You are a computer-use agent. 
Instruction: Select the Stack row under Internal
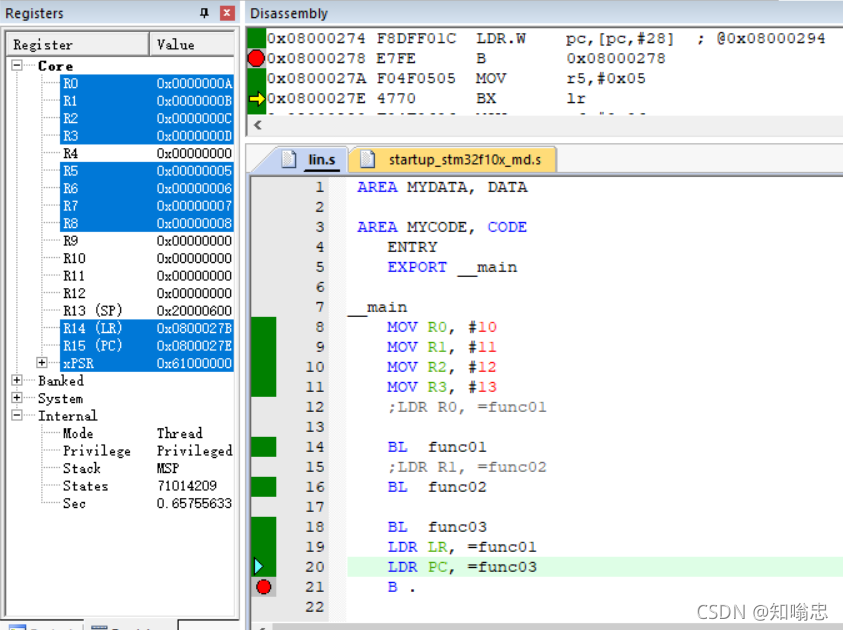pyautogui.click(x=147, y=468)
